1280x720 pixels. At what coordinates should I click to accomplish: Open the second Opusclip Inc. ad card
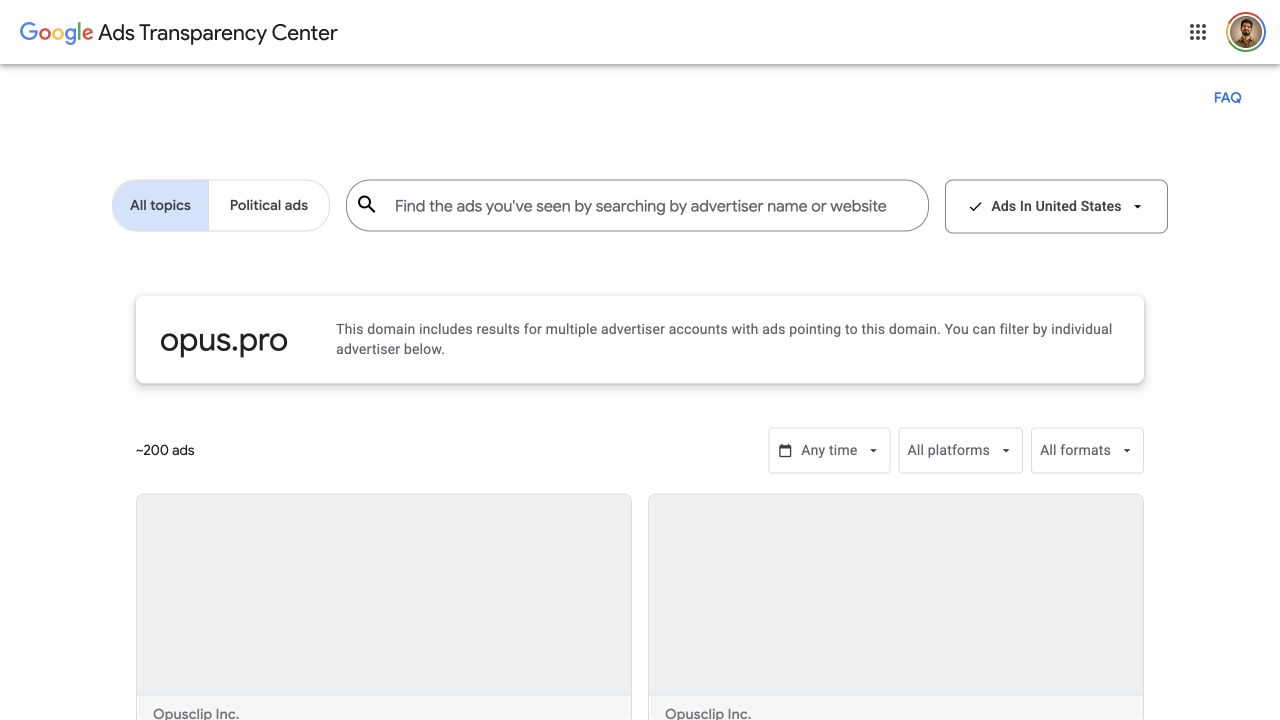(896, 606)
